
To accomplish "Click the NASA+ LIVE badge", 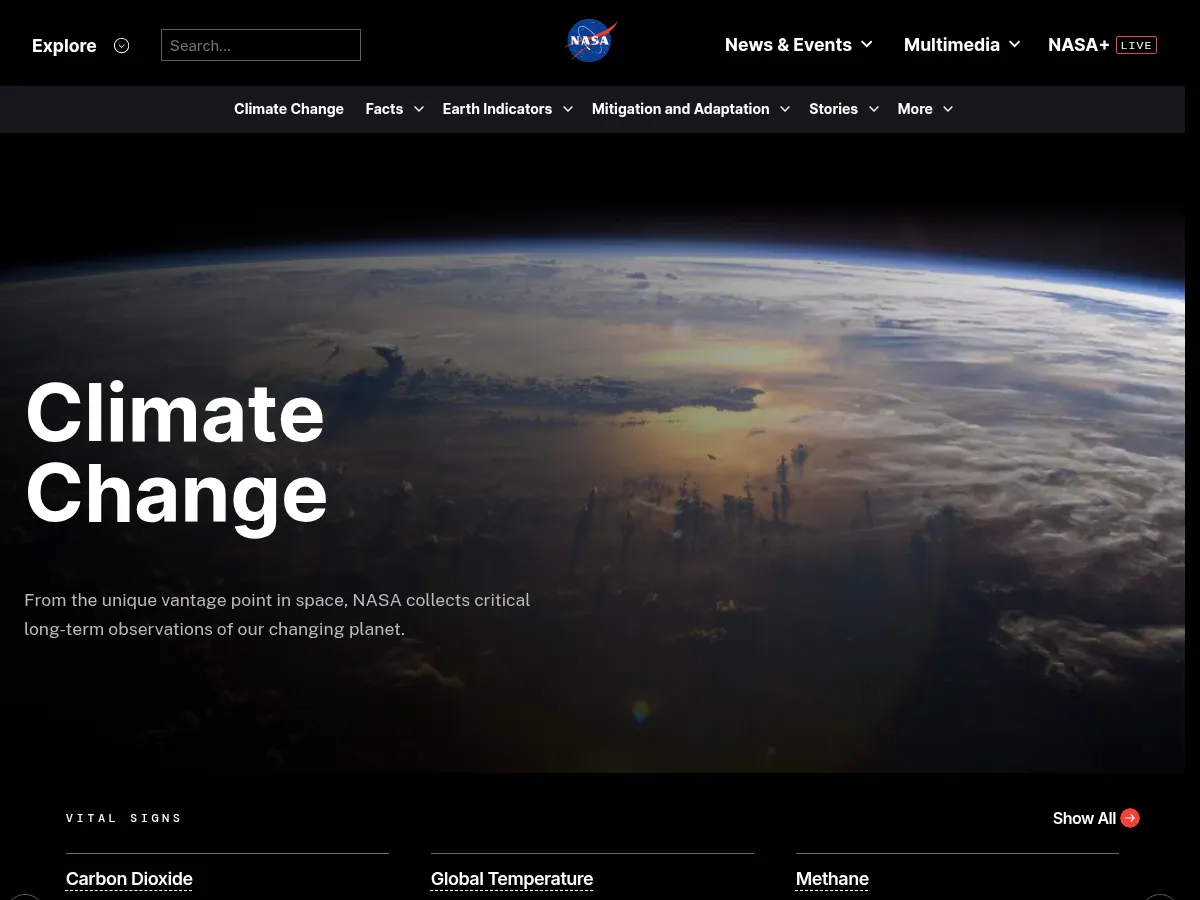I will click(x=1136, y=45).
